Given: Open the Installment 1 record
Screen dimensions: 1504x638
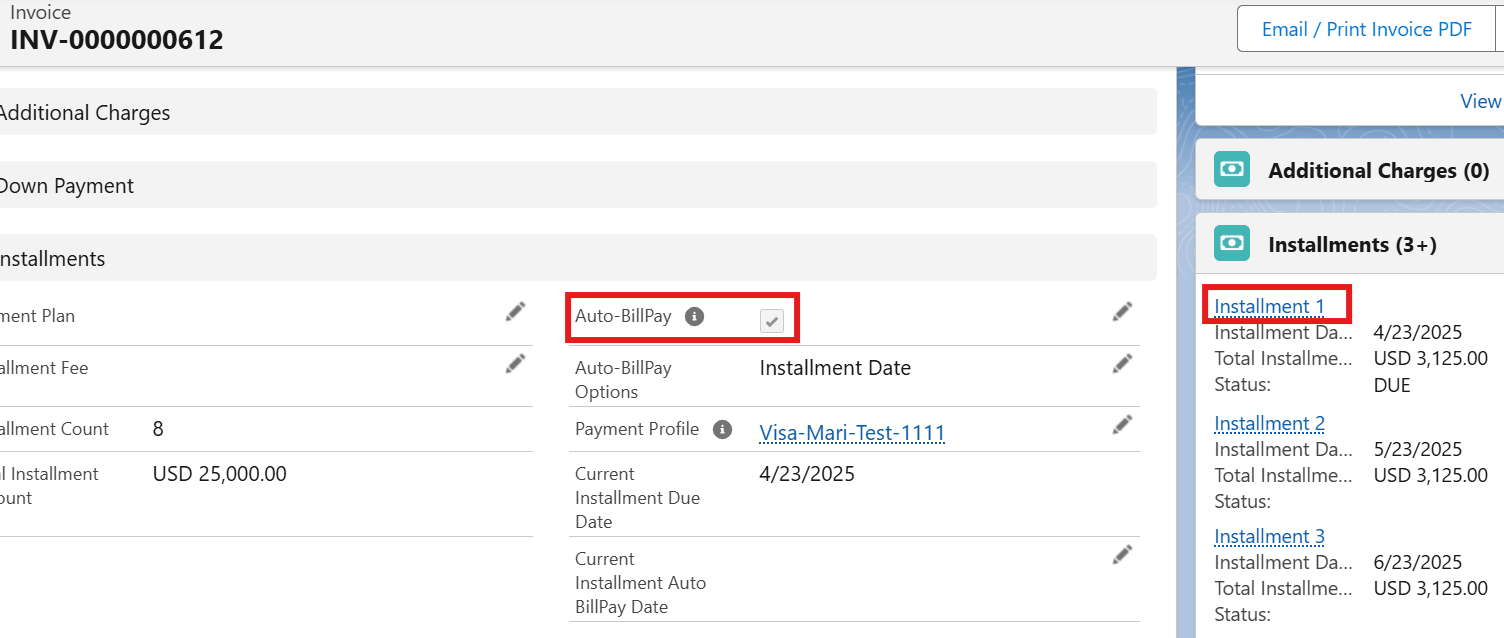Looking at the screenshot, I should tap(1269, 307).
